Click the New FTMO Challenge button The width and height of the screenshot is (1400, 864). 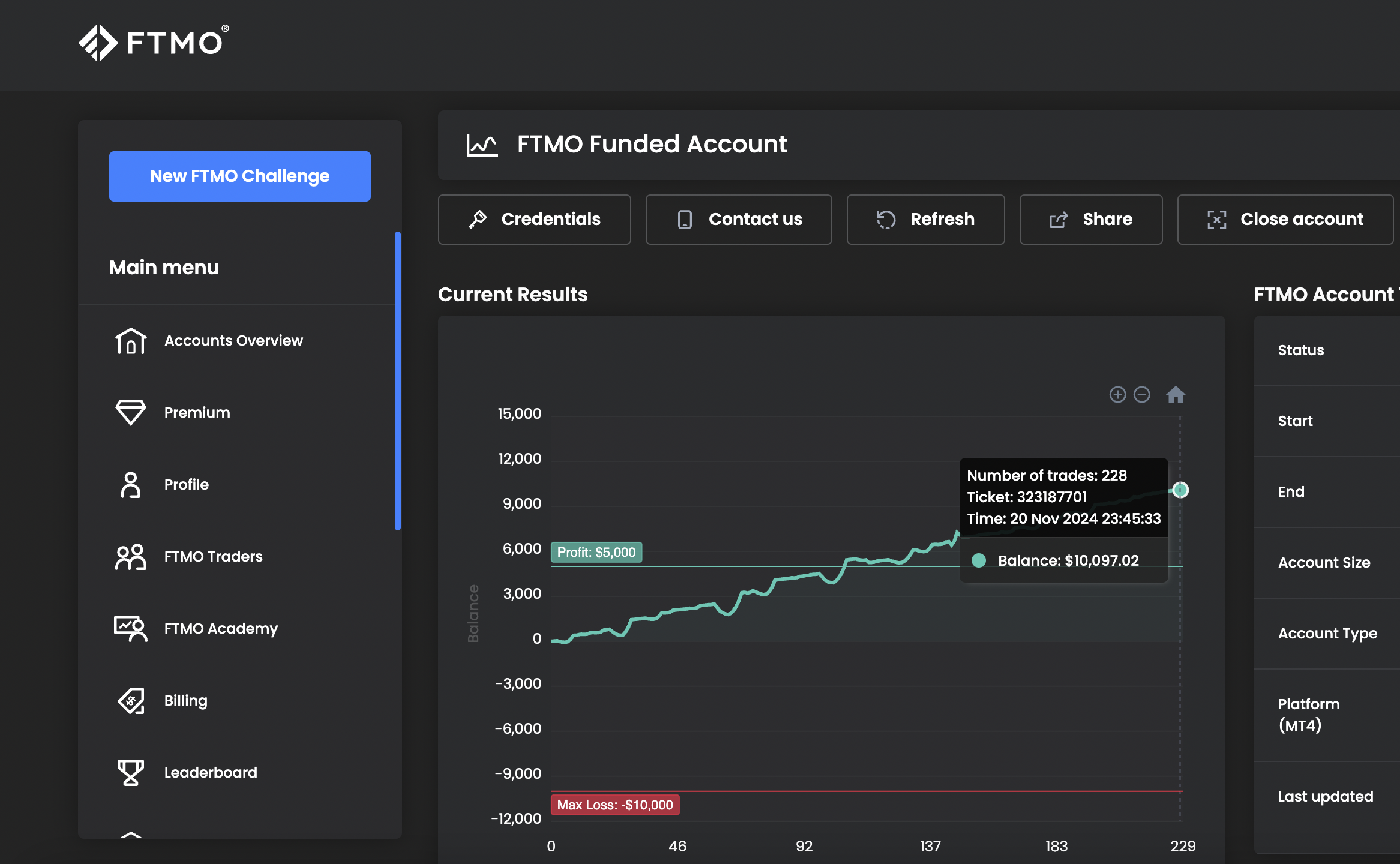(240, 176)
